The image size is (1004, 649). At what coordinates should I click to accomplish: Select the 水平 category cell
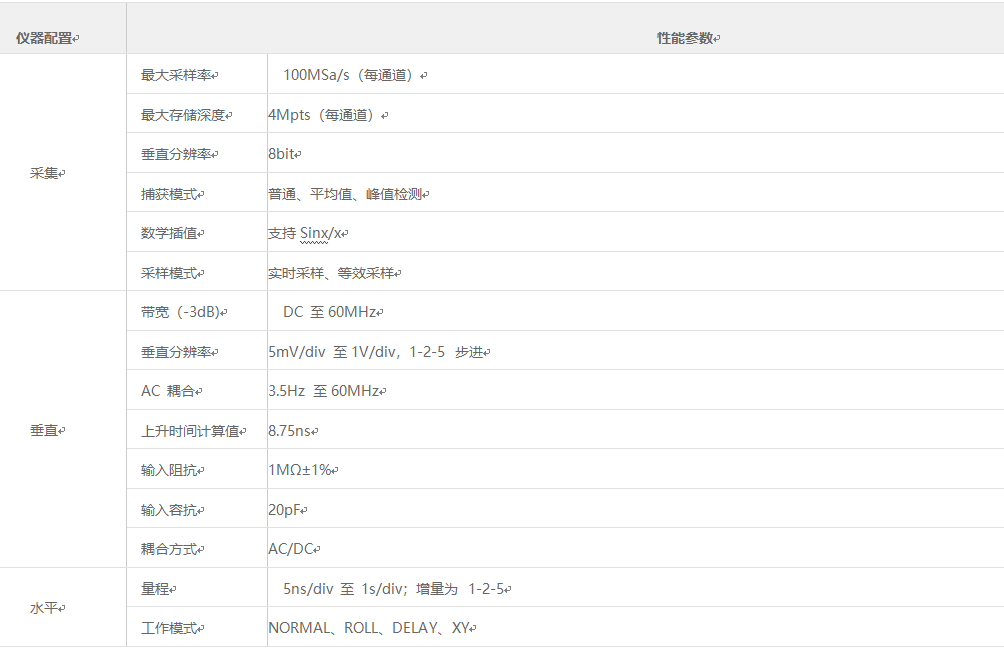tap(46, 608)
